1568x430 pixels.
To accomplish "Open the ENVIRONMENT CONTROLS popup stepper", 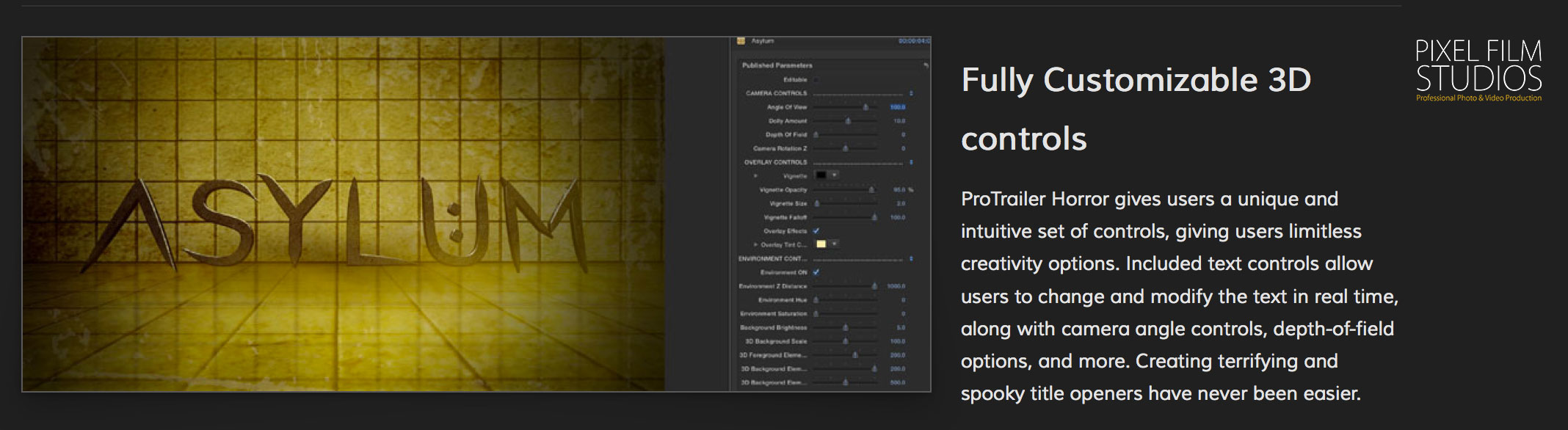I will pos(911,258).
